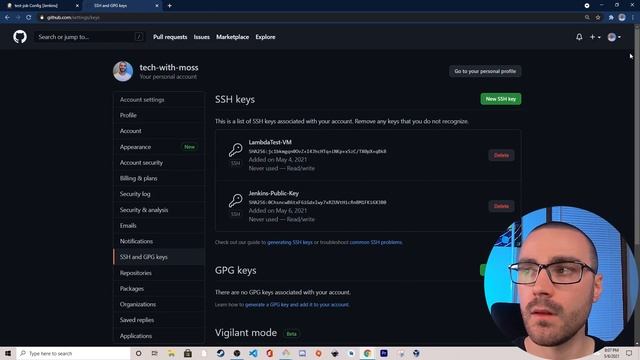The height and width of the screenshot is (360, 640).
Task: Reload the page with refresh icon
Action: (29, 17)
